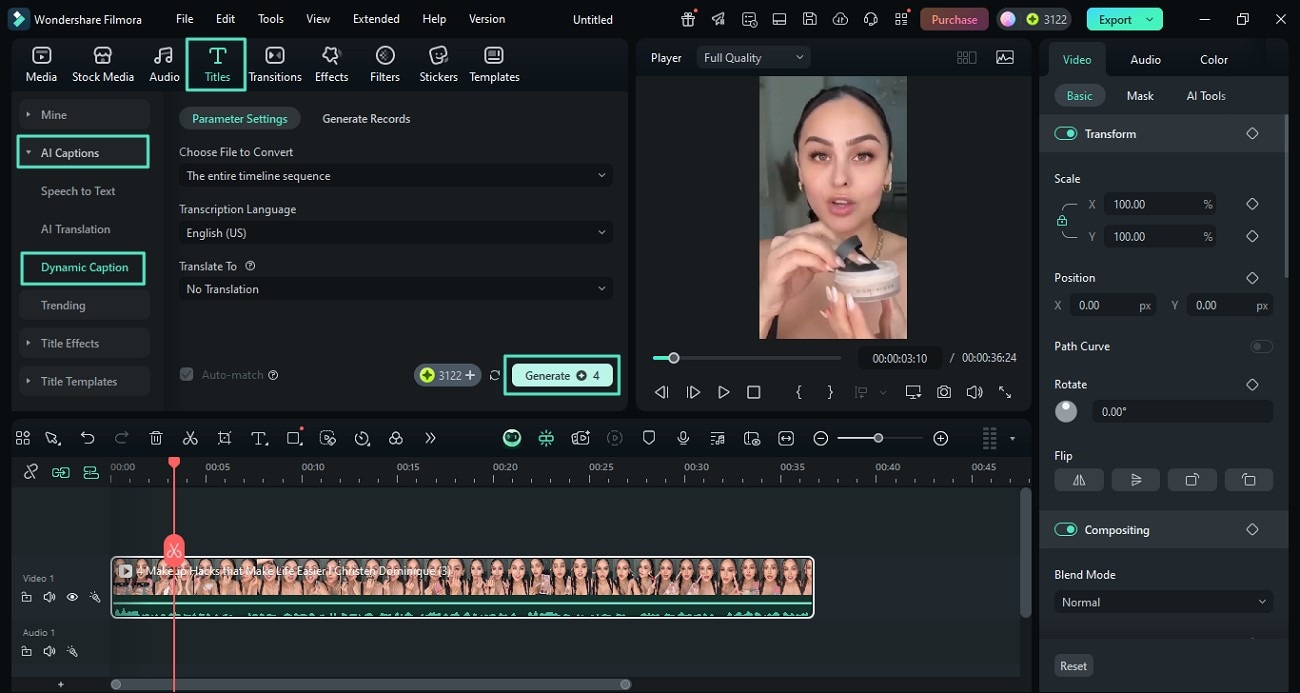Viewport: 1300px width, 693px height.
Task: Open the Full Quality player dropdown
Action: [x=754, y=58]
